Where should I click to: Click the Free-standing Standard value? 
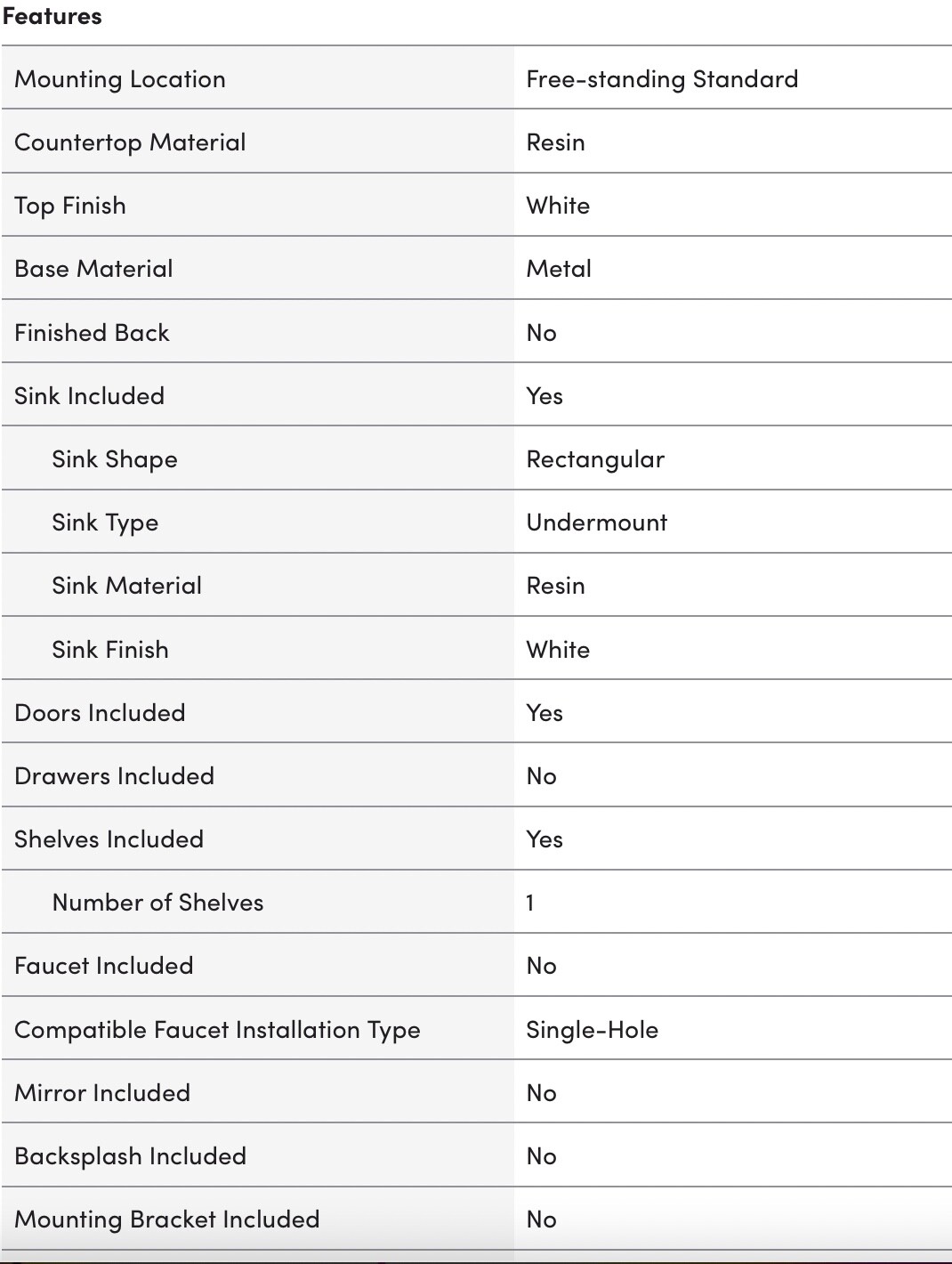(662, 79)
